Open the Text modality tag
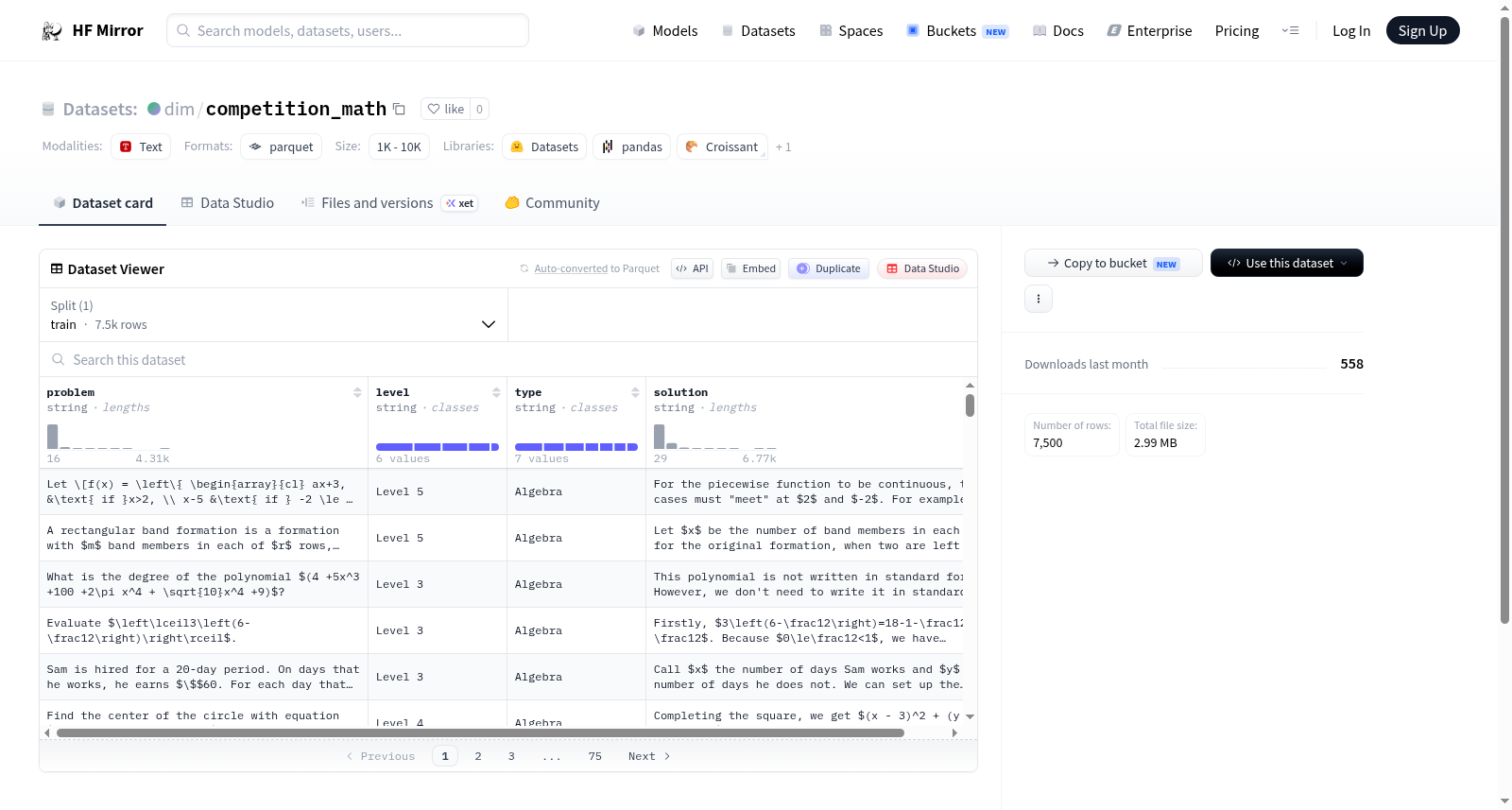This screenshot has width=1512, height=810. pos(141,146)
